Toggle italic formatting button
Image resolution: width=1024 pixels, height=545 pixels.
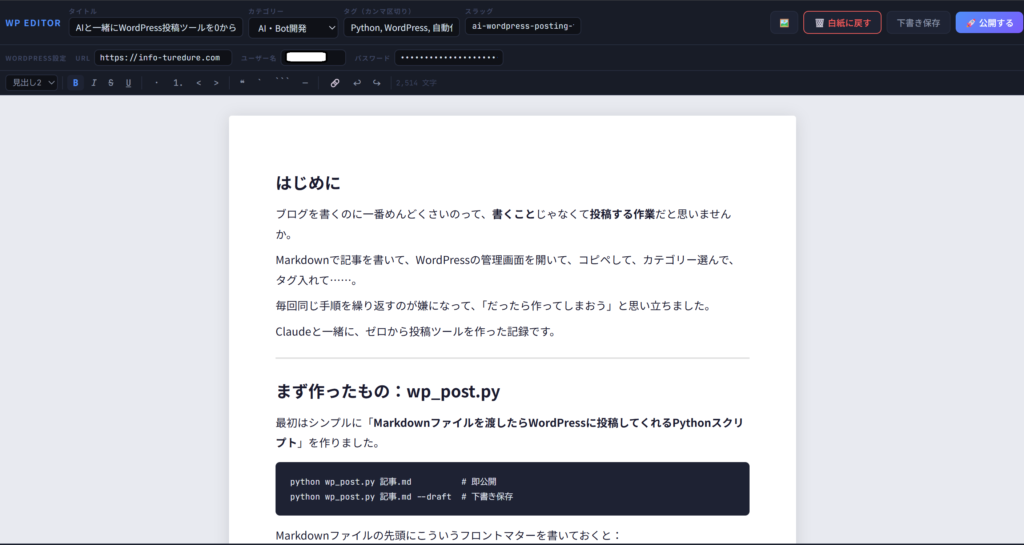point(93,83)
